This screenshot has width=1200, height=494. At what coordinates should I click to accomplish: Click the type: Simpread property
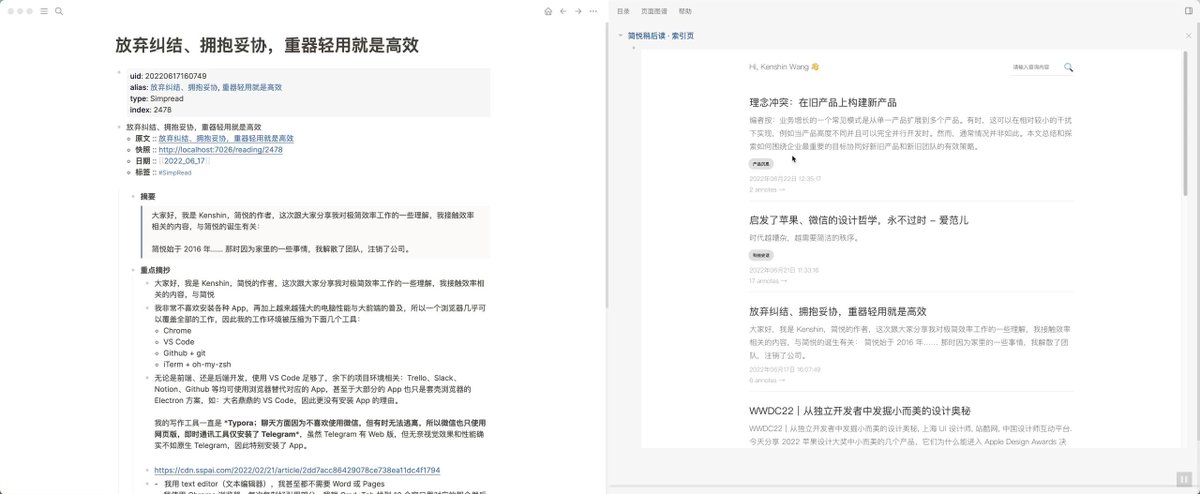pyautogui.click(x=154, y=98)
